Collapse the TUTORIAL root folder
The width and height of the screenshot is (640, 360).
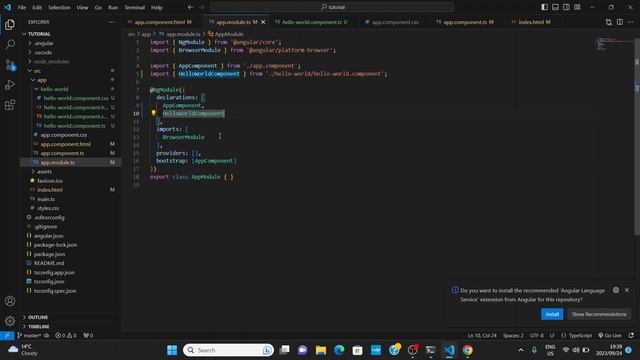click(x=24, y=34)
